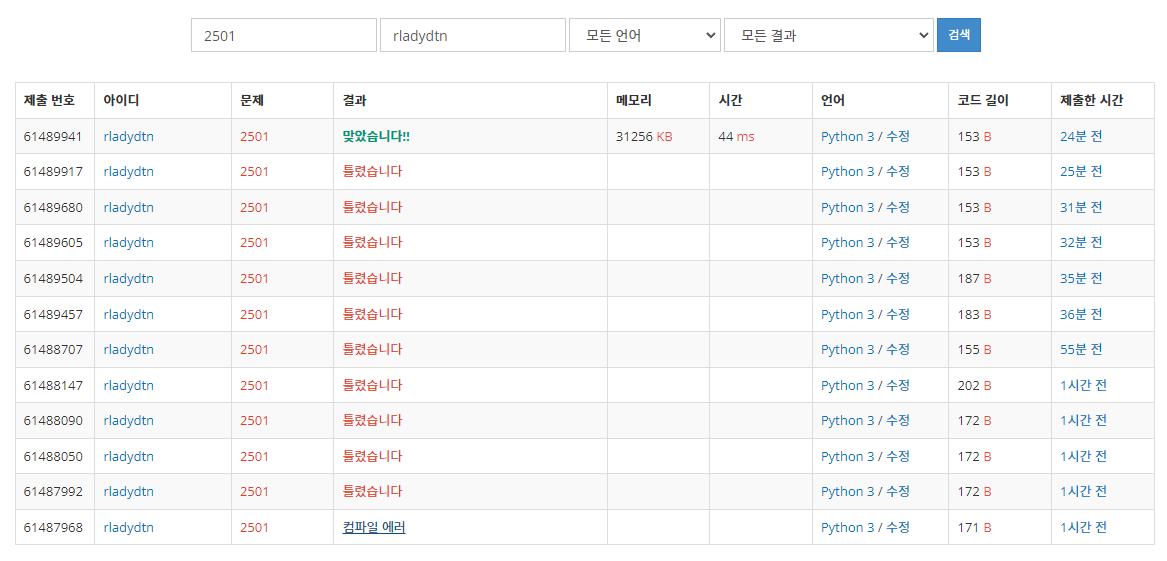
Task: Open the 모든 언어 language dropdown
Action: pyautogui.click(x=645, y=35)
